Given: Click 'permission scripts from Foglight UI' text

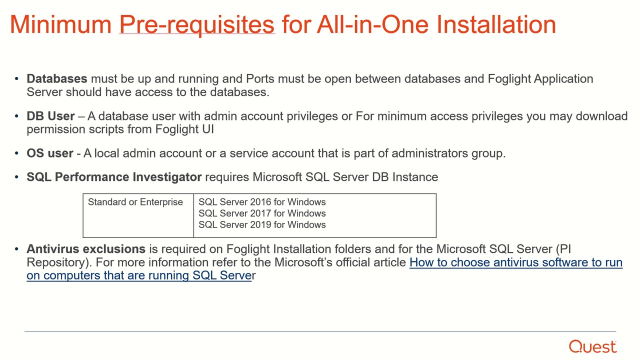Looking at the screenshot, I should [120, 129].
